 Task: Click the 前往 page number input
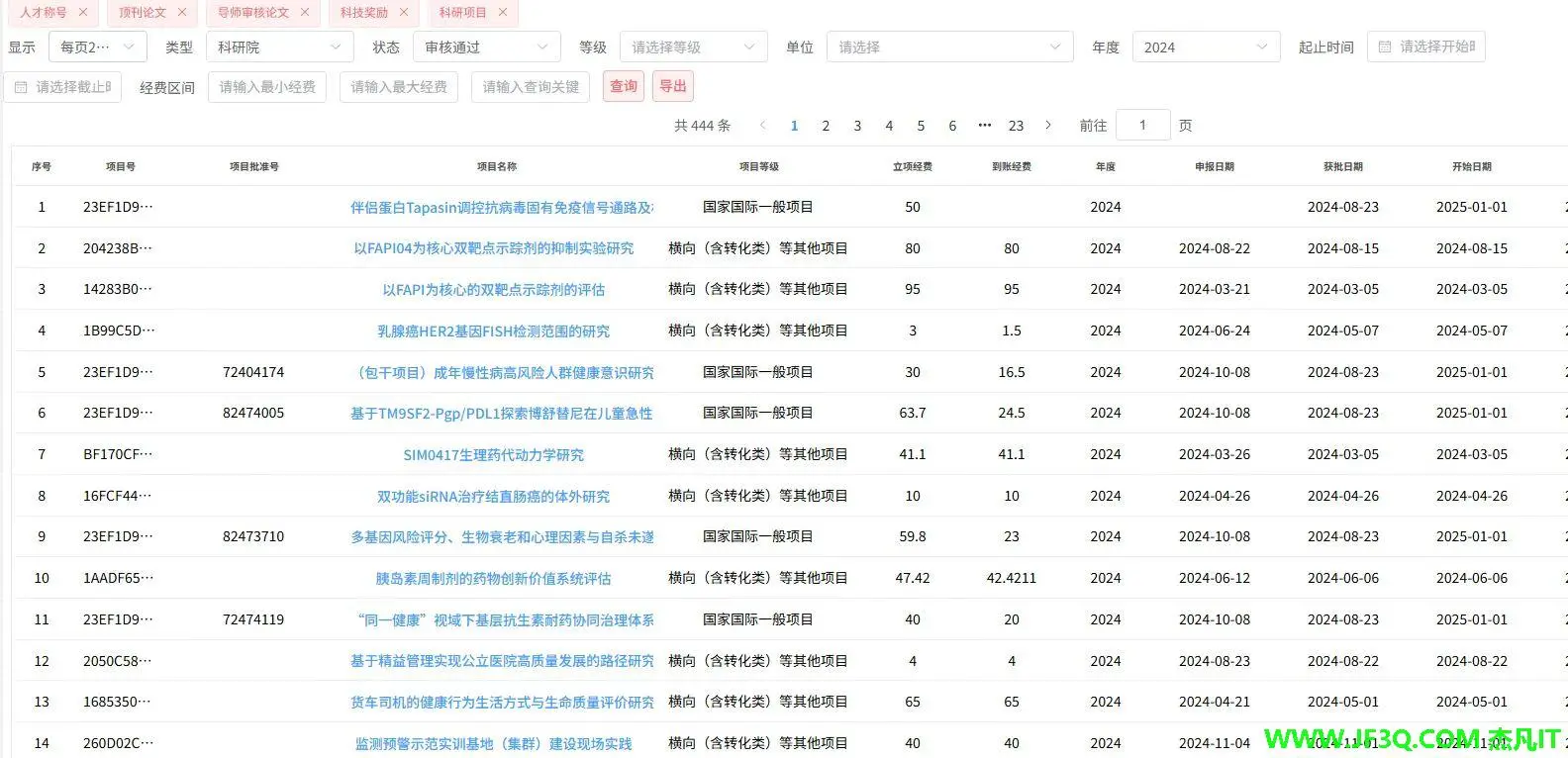pos(1142,125)
